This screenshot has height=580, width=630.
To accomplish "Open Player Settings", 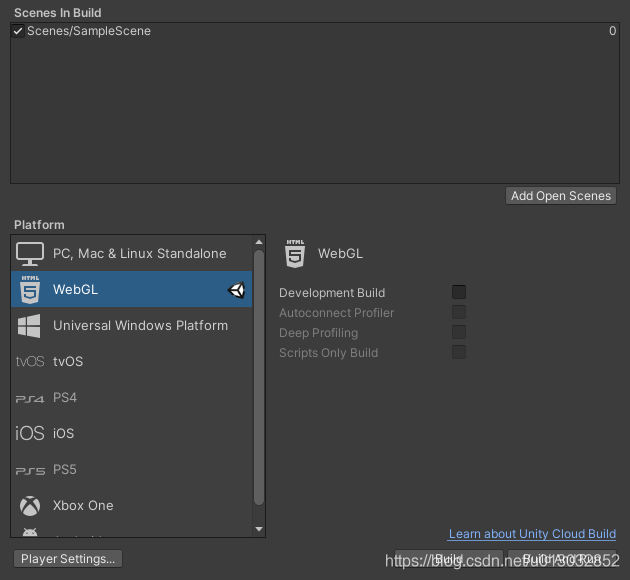I will click(68, 559).
